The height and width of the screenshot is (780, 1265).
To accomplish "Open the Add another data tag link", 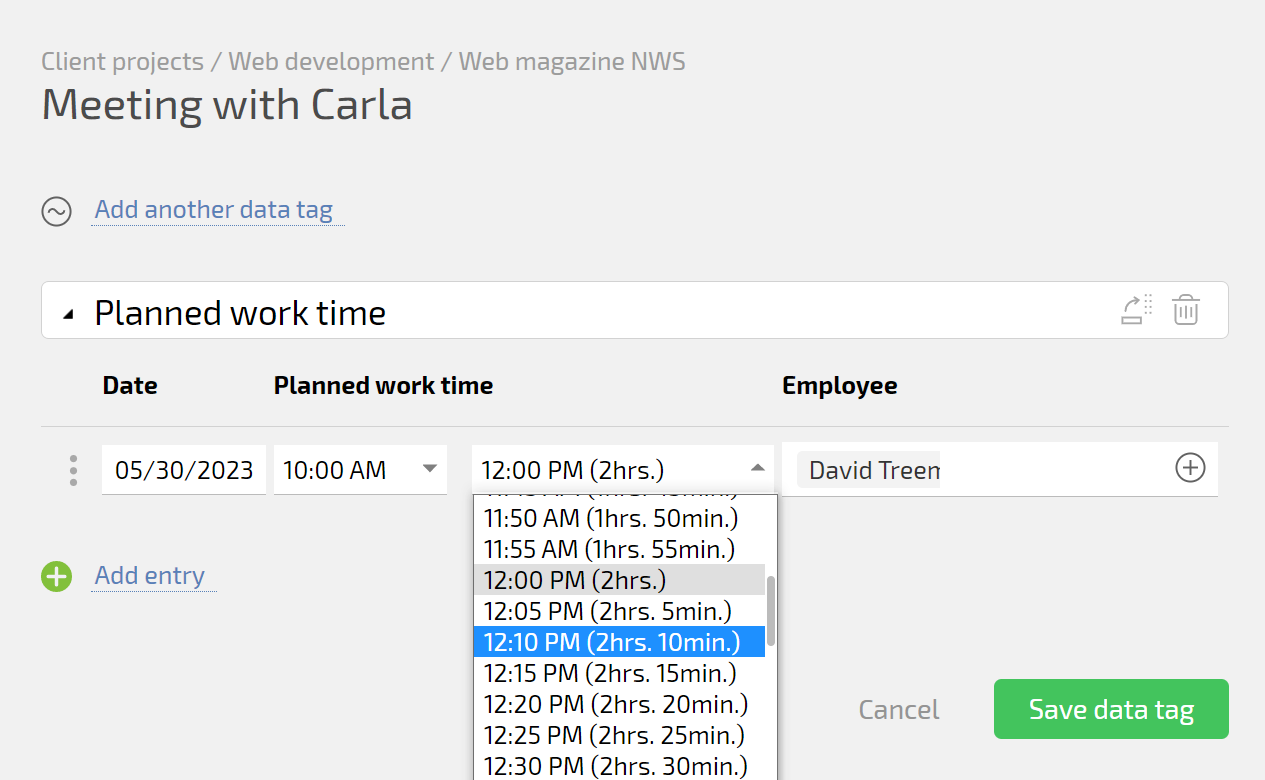I will (x=213, y=210).
